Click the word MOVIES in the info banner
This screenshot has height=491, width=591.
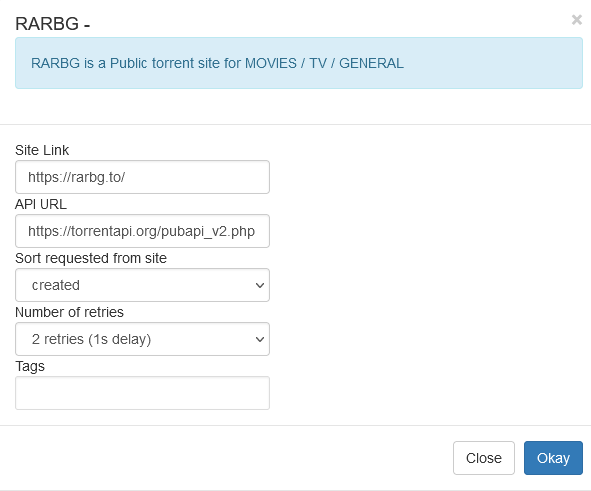271,63
